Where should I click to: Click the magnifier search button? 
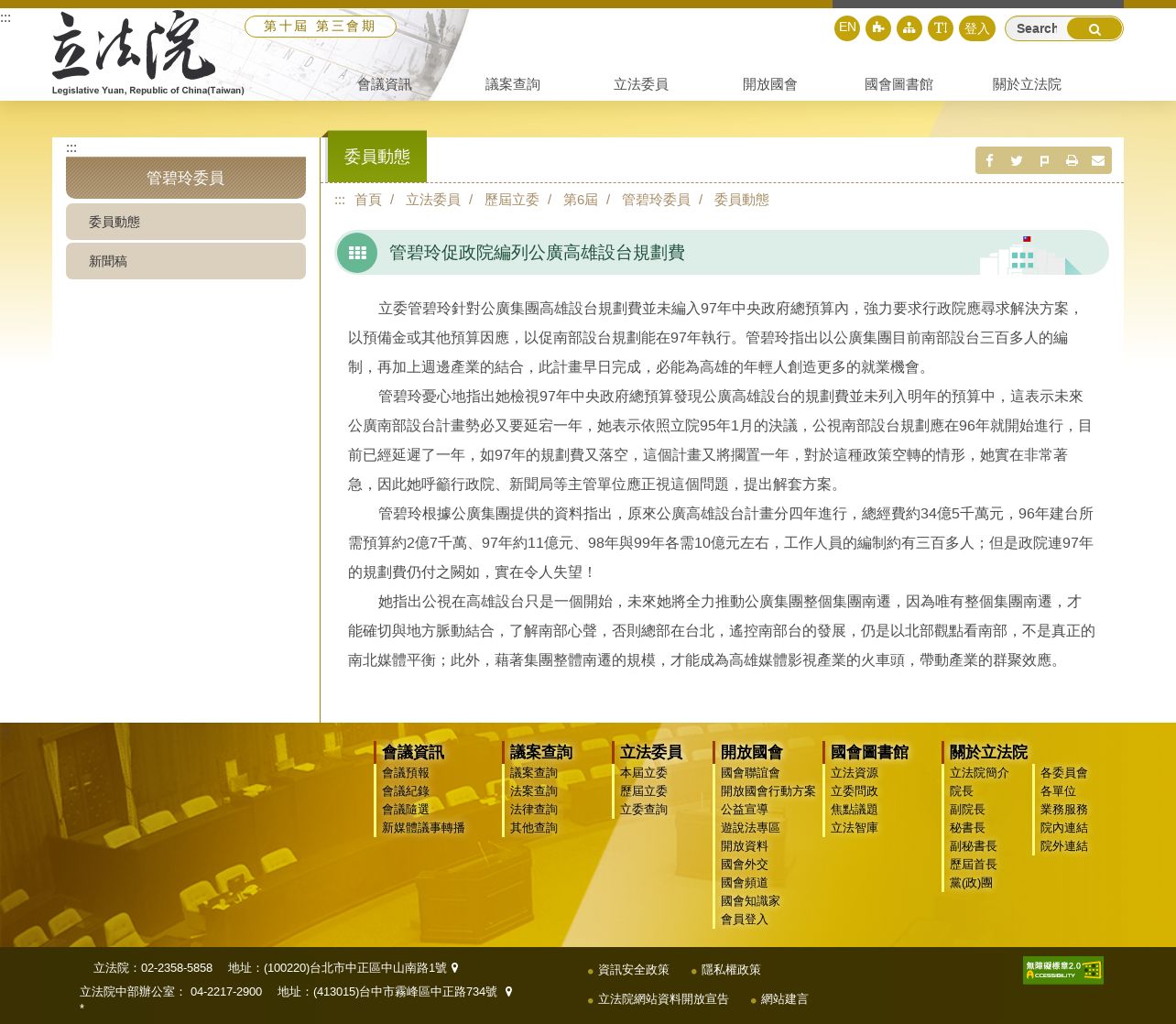[x=1094, y=28]
